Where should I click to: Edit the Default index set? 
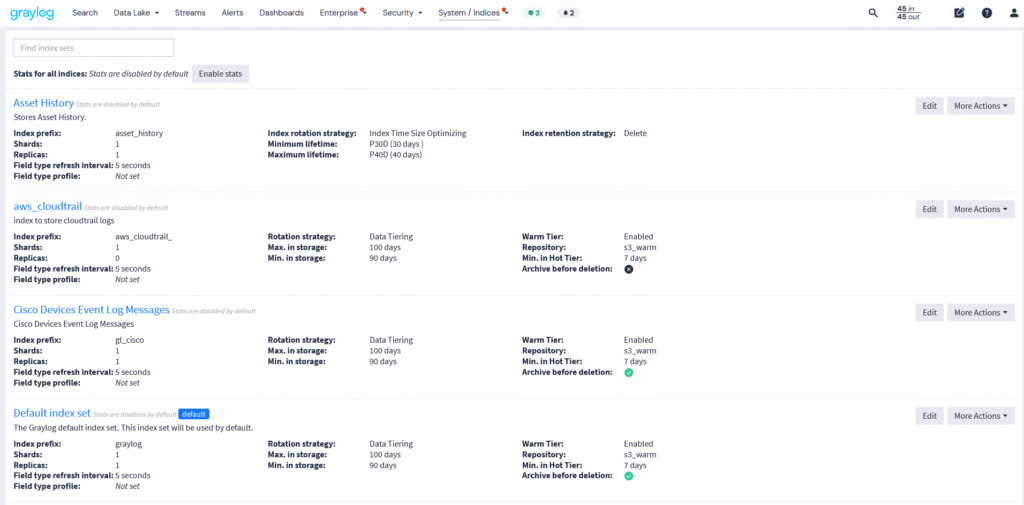[929, 415]
